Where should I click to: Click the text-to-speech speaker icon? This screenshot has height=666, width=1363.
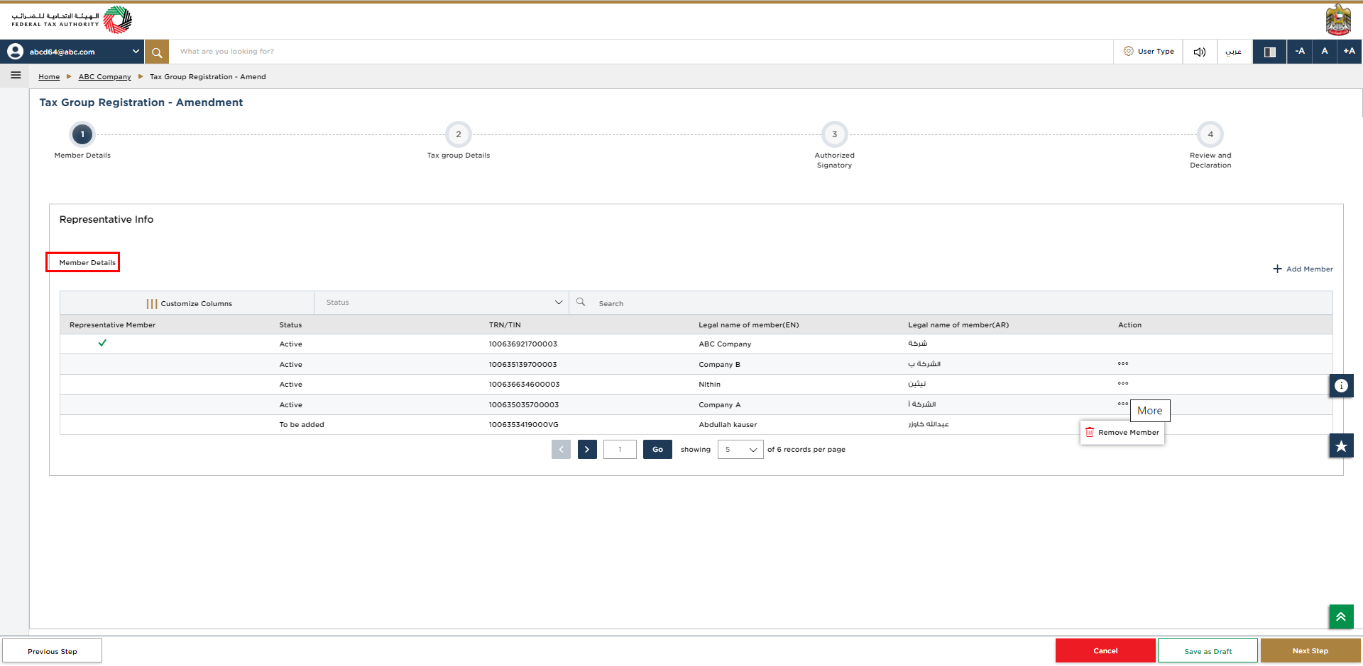point(1199,51)
